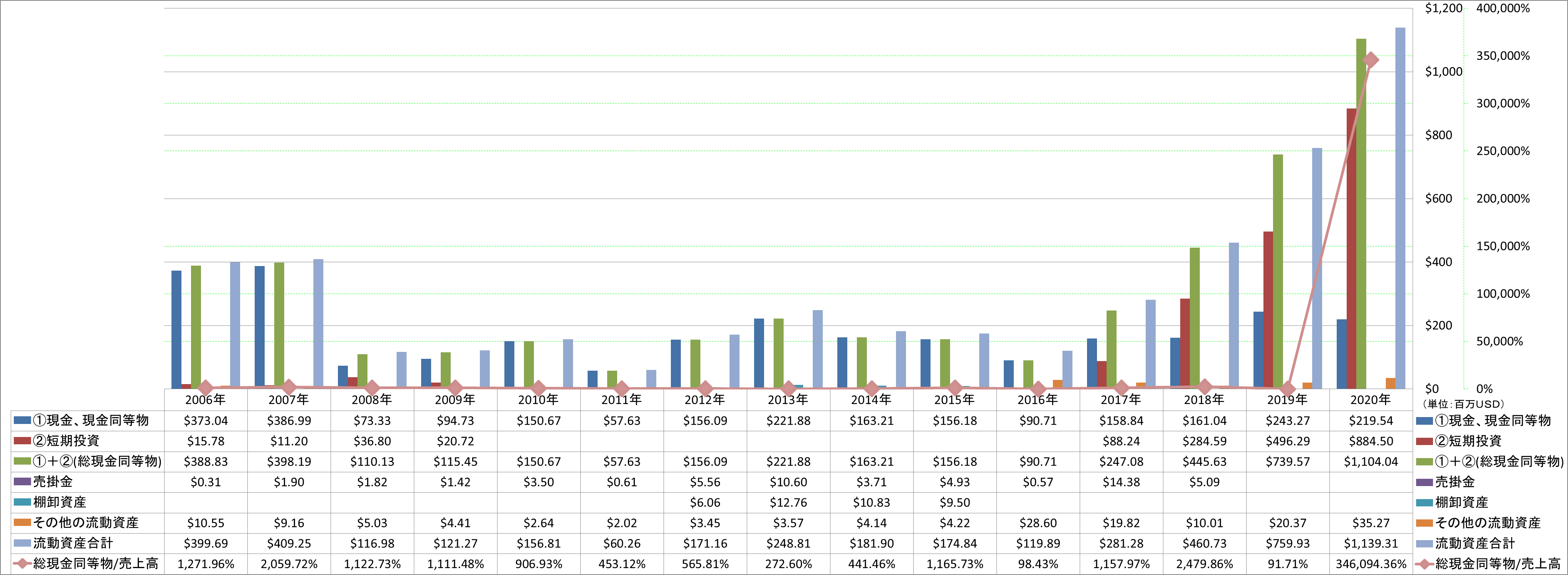Select the $496.29 short-term investment cell

coord(1287,441)
